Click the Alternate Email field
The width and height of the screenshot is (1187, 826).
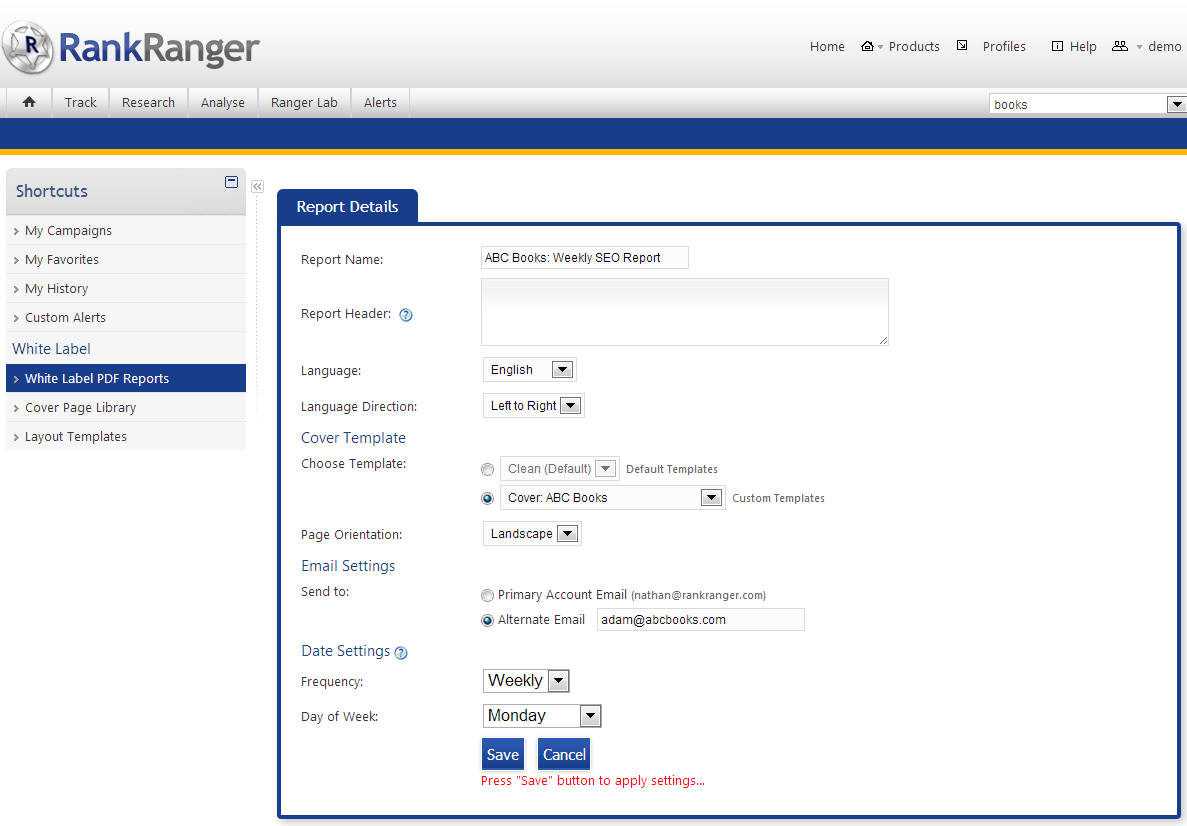coord(700,619)
